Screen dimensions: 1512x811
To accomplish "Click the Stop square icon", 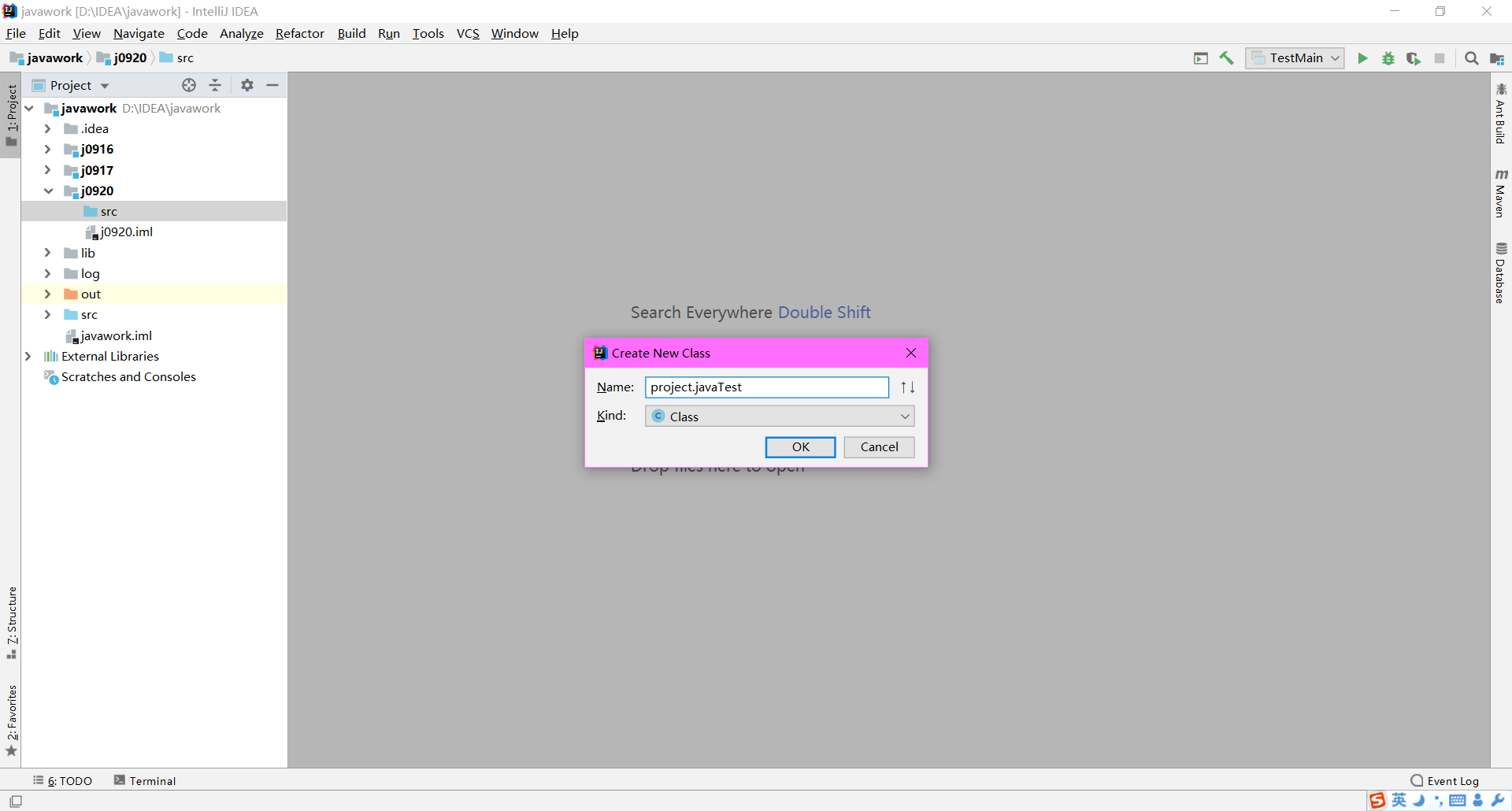I will (x=1440, y=58).
